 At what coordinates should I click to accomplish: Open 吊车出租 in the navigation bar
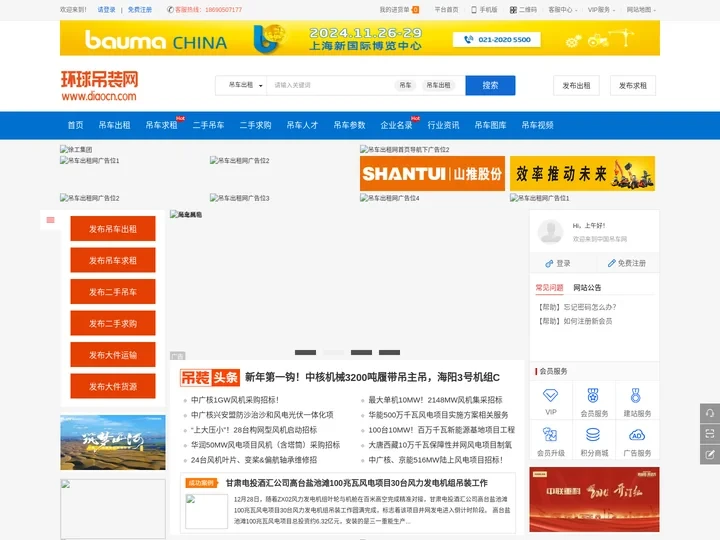pos(114,125)
